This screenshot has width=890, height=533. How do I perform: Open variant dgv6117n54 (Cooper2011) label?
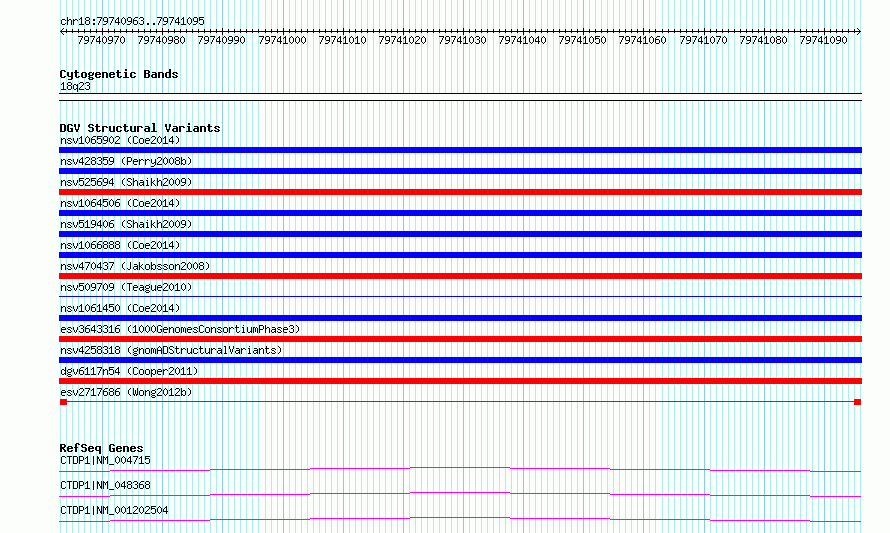pyautogui.click(x=129, y=371)
